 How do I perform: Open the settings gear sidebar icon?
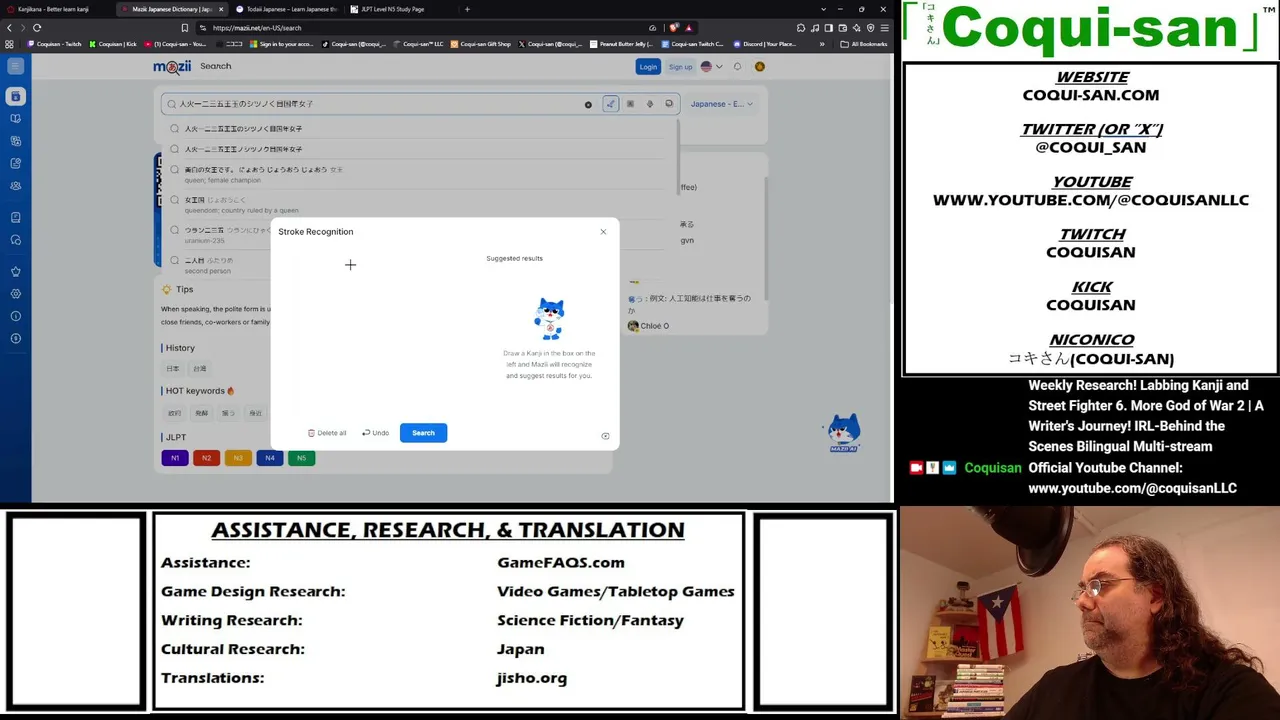(15, 294)
